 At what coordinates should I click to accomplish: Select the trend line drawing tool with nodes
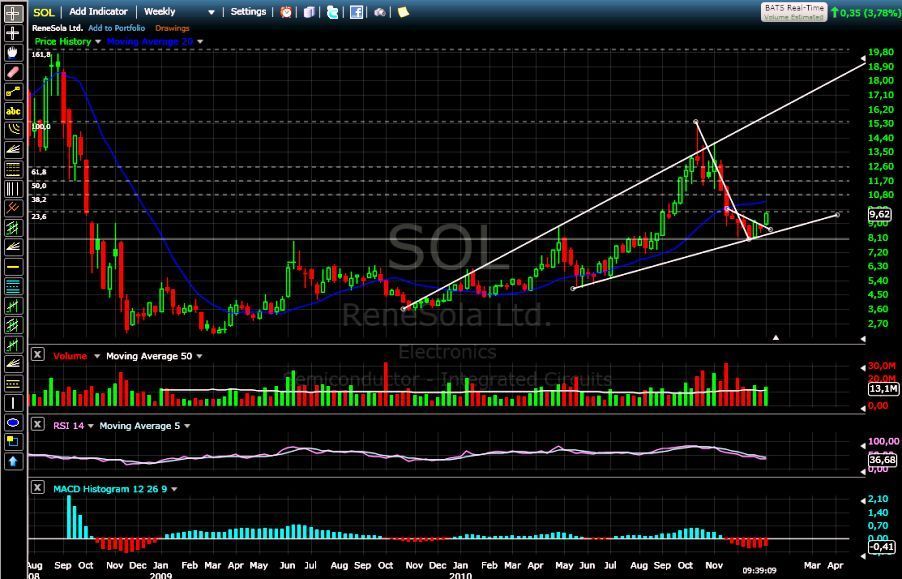click(x=13, y=92)
